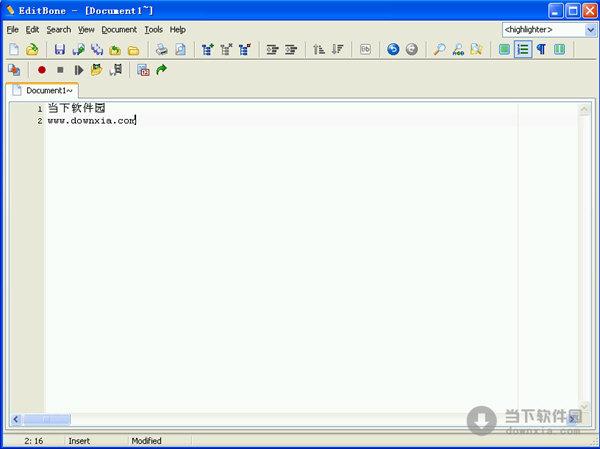
Task: Decrease the indent
Action: click(291, 49)
